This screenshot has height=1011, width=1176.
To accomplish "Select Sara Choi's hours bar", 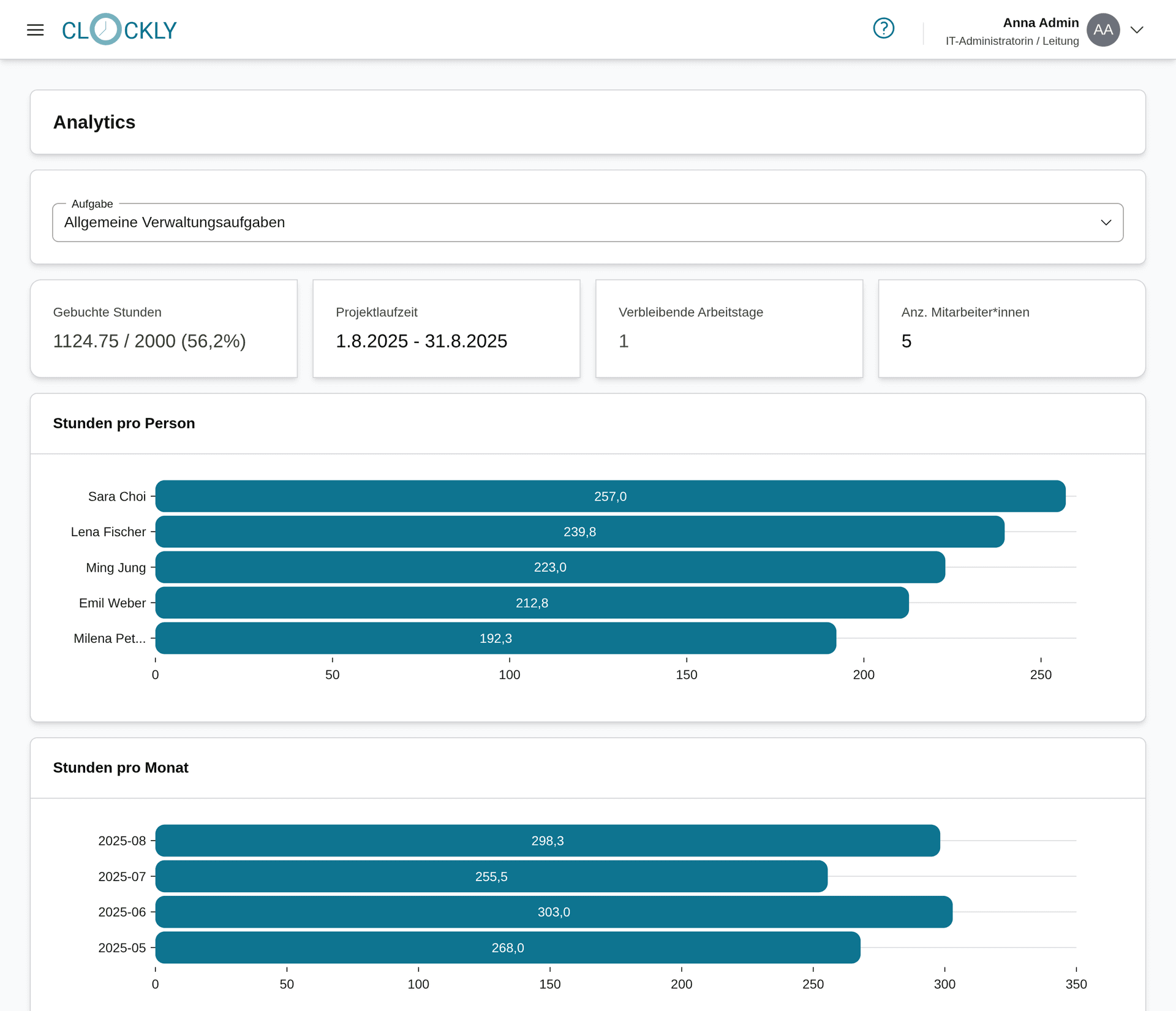I will click(611, 496).
